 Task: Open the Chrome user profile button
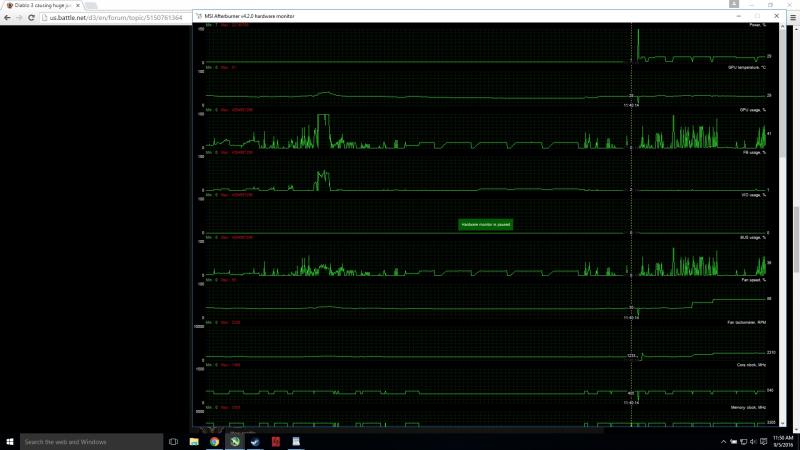coord(734,4)
